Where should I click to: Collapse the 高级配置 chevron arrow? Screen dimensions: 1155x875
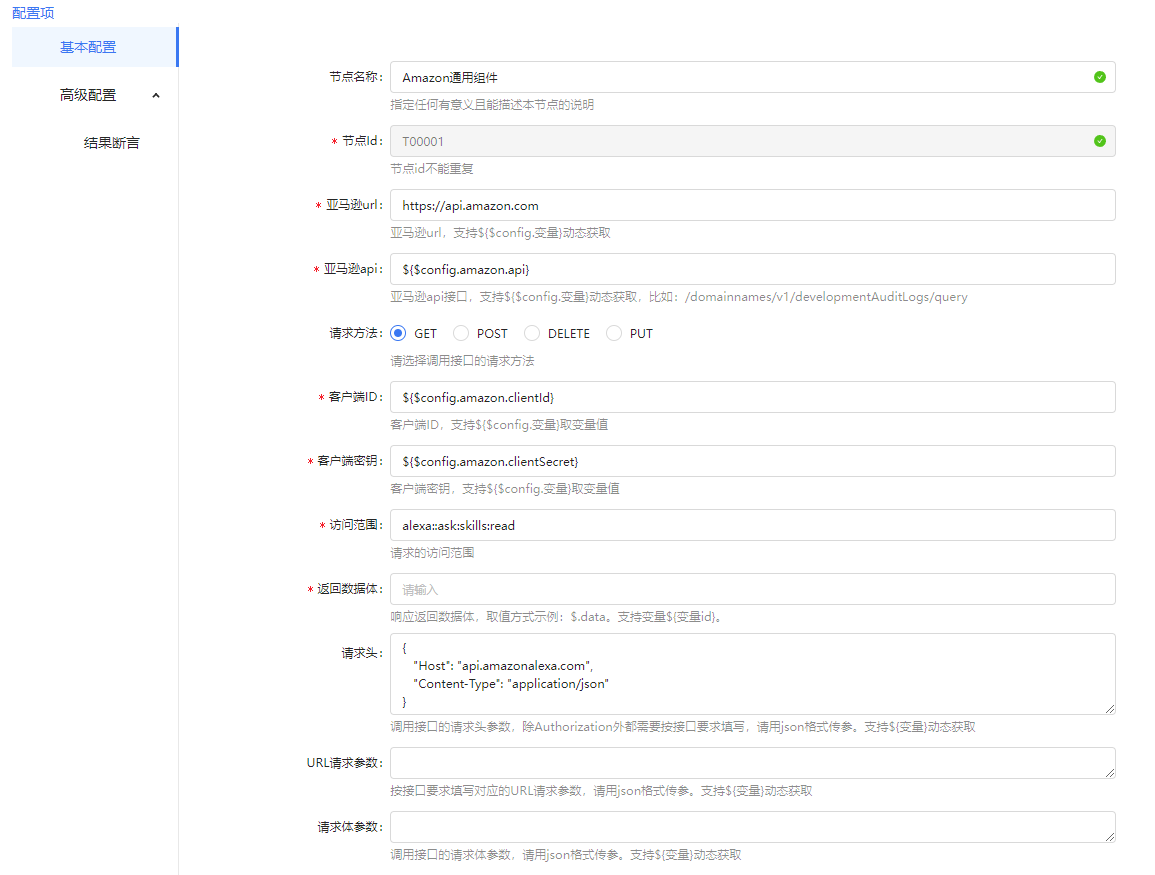pyautogui.click(x=155, y=95)
